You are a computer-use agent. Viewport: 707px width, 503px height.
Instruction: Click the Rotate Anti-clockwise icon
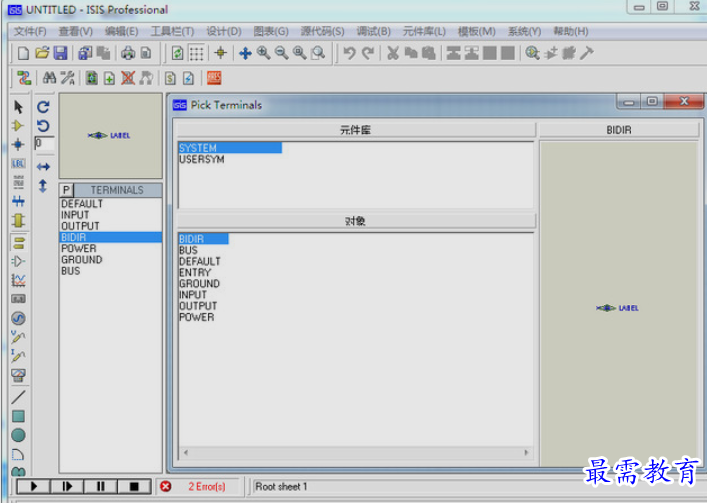pyautogui.click(x=43, y=126)
